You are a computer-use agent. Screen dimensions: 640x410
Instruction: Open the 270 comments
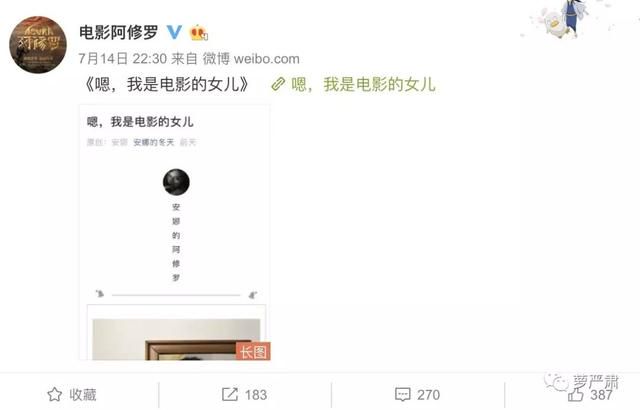pyautogui.click(x=428, y=395)
